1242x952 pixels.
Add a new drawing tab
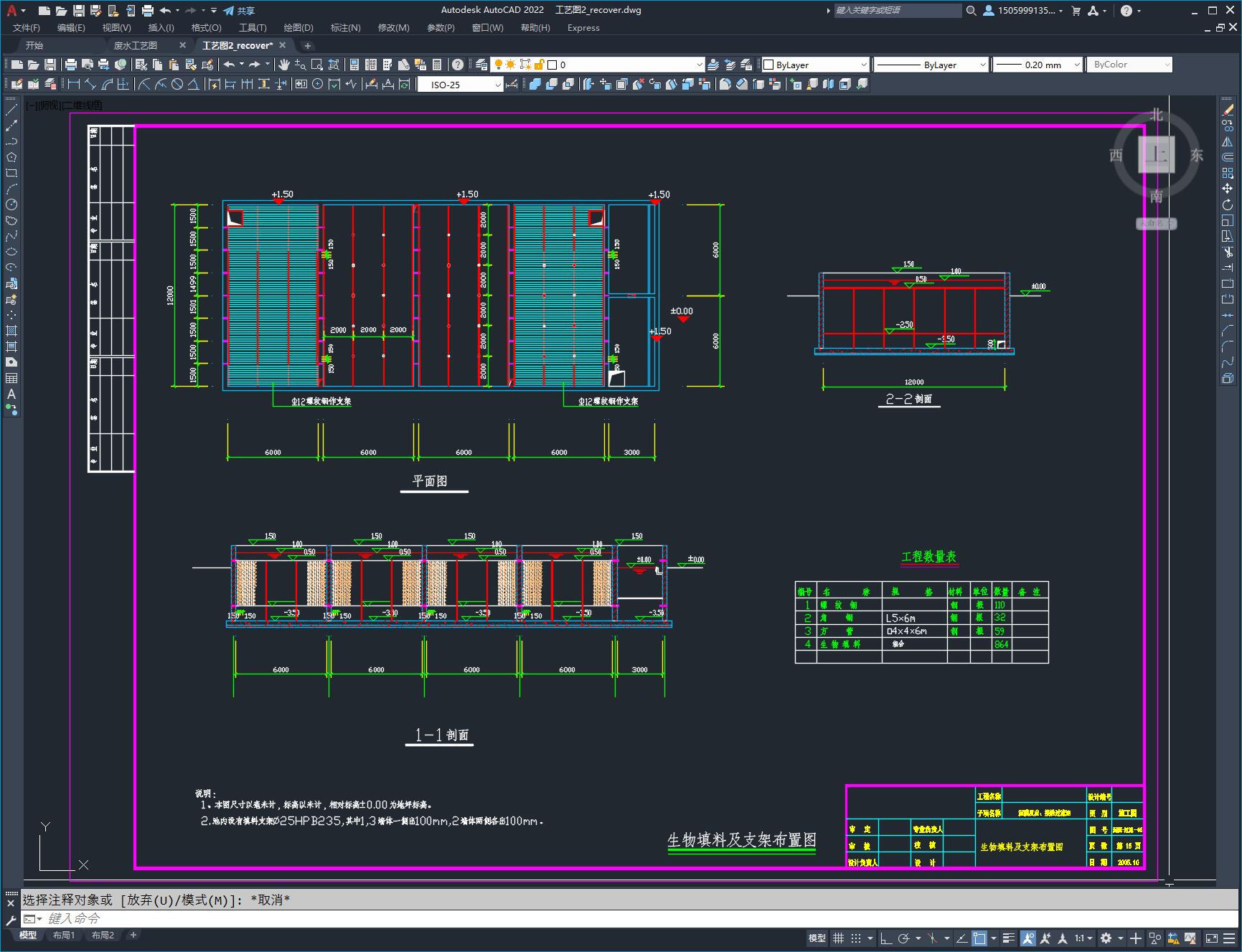pyautogui.click(x=308, y=45)
